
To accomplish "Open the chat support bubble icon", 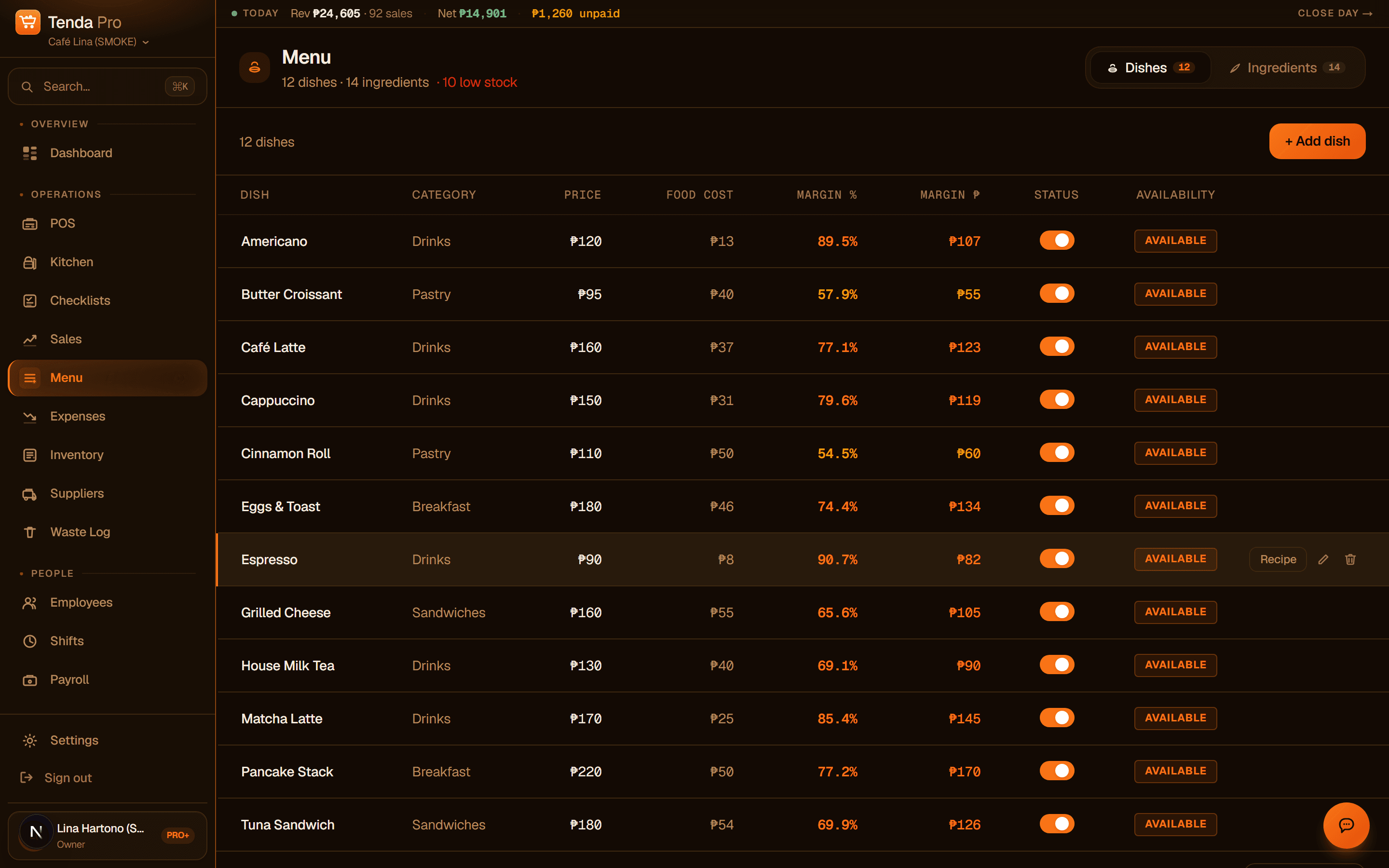I will [1346, 825].
